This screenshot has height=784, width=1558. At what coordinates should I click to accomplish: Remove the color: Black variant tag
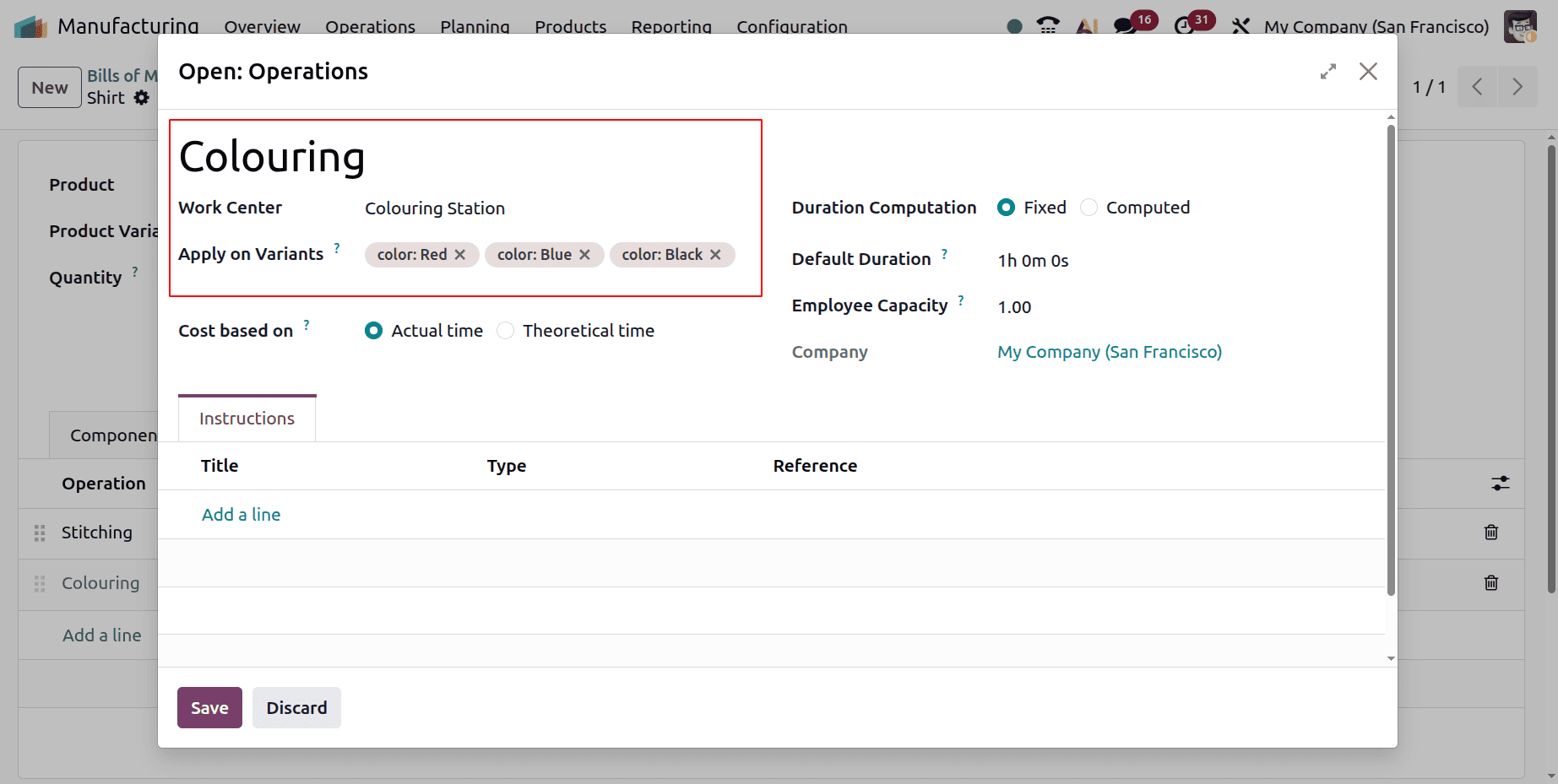tap(715, 255)
